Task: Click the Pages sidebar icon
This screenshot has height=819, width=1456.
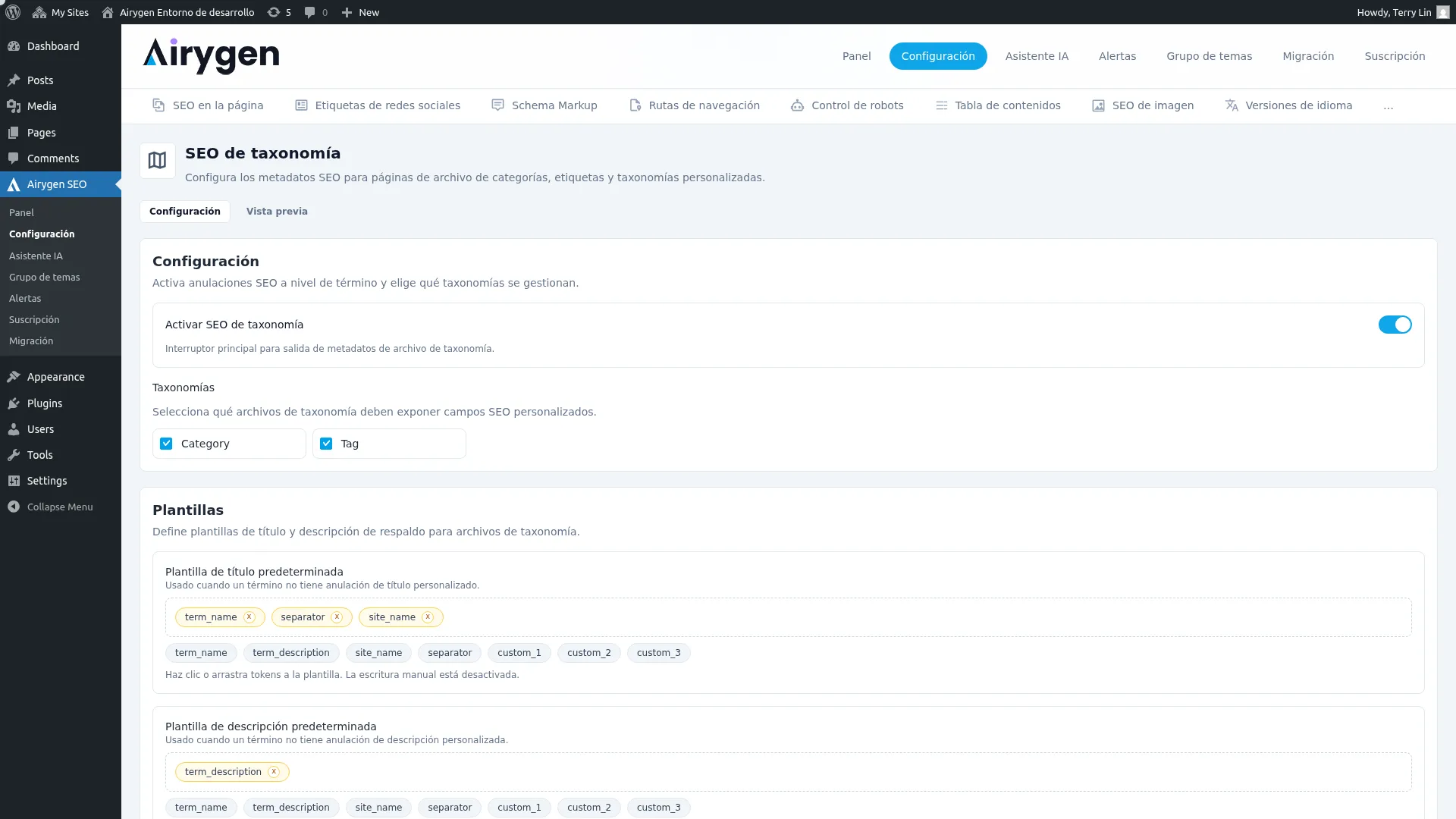Action: pyautogui.click(x=14, y=133)
